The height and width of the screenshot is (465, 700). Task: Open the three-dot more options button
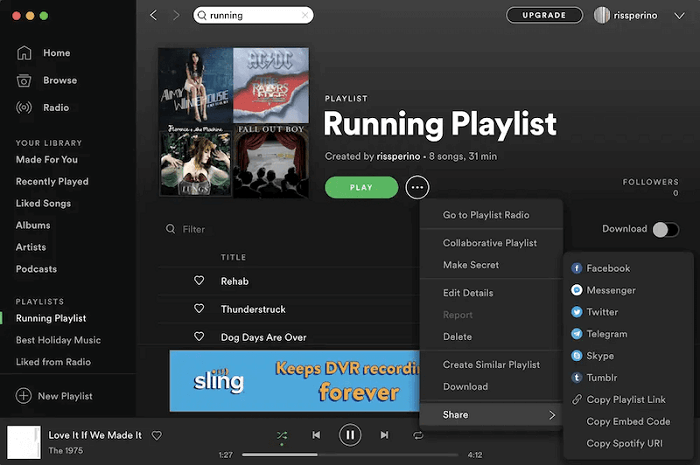tap(417, 187)
